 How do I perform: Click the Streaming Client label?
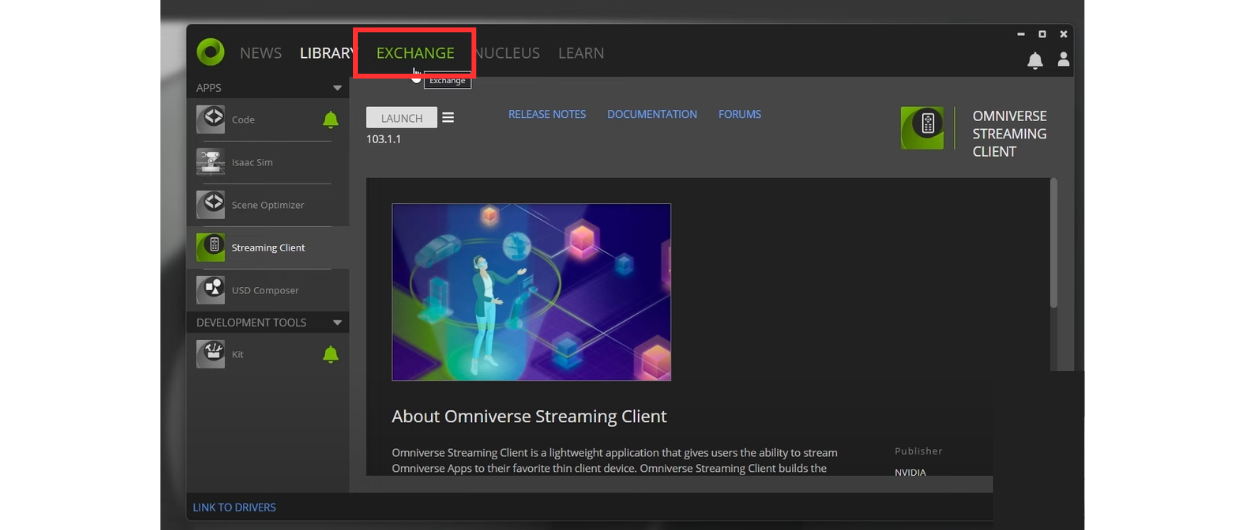[268, 248]
